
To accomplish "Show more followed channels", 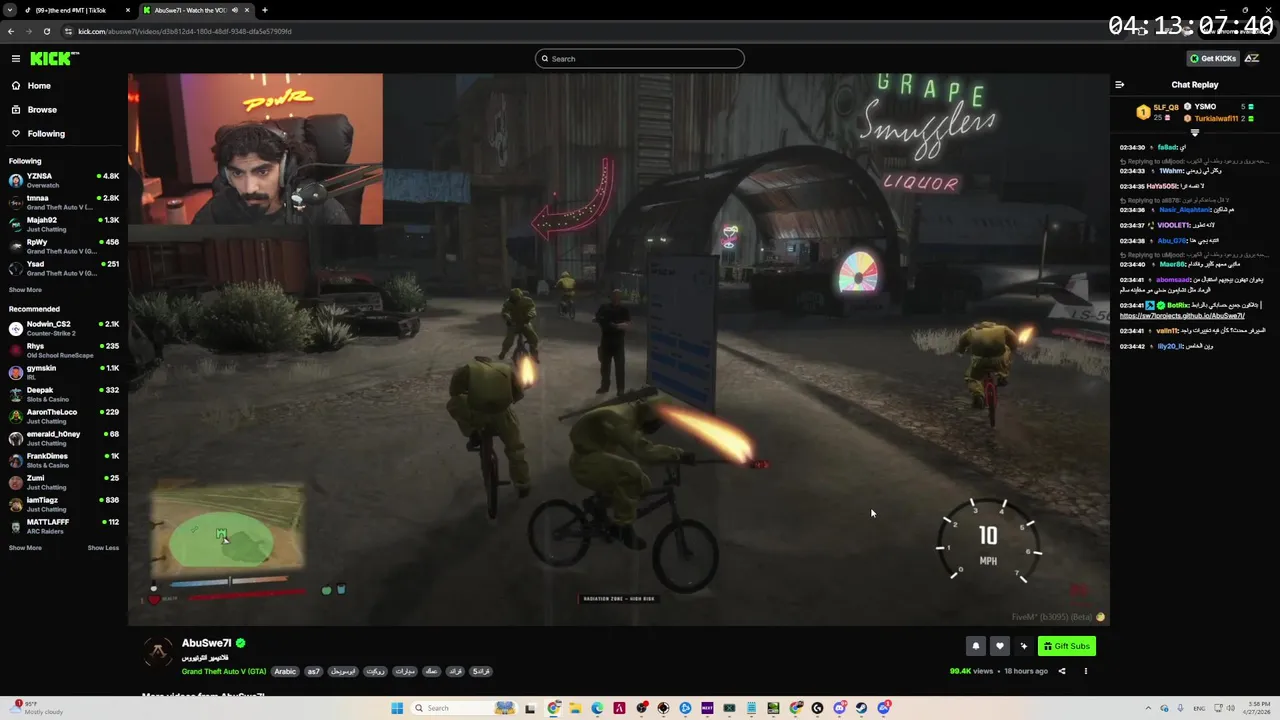I will [x=25, y=290].
